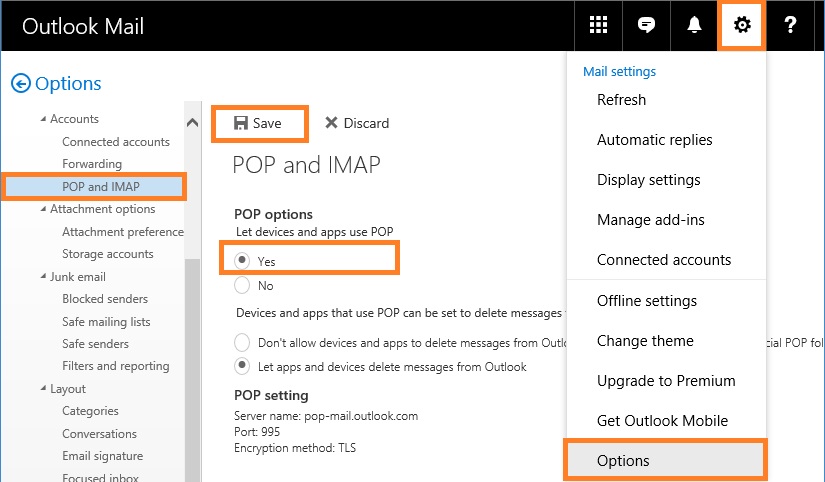Click the back arrow beside Options
This screenshot has height=482, width=825.
point(21,83)
